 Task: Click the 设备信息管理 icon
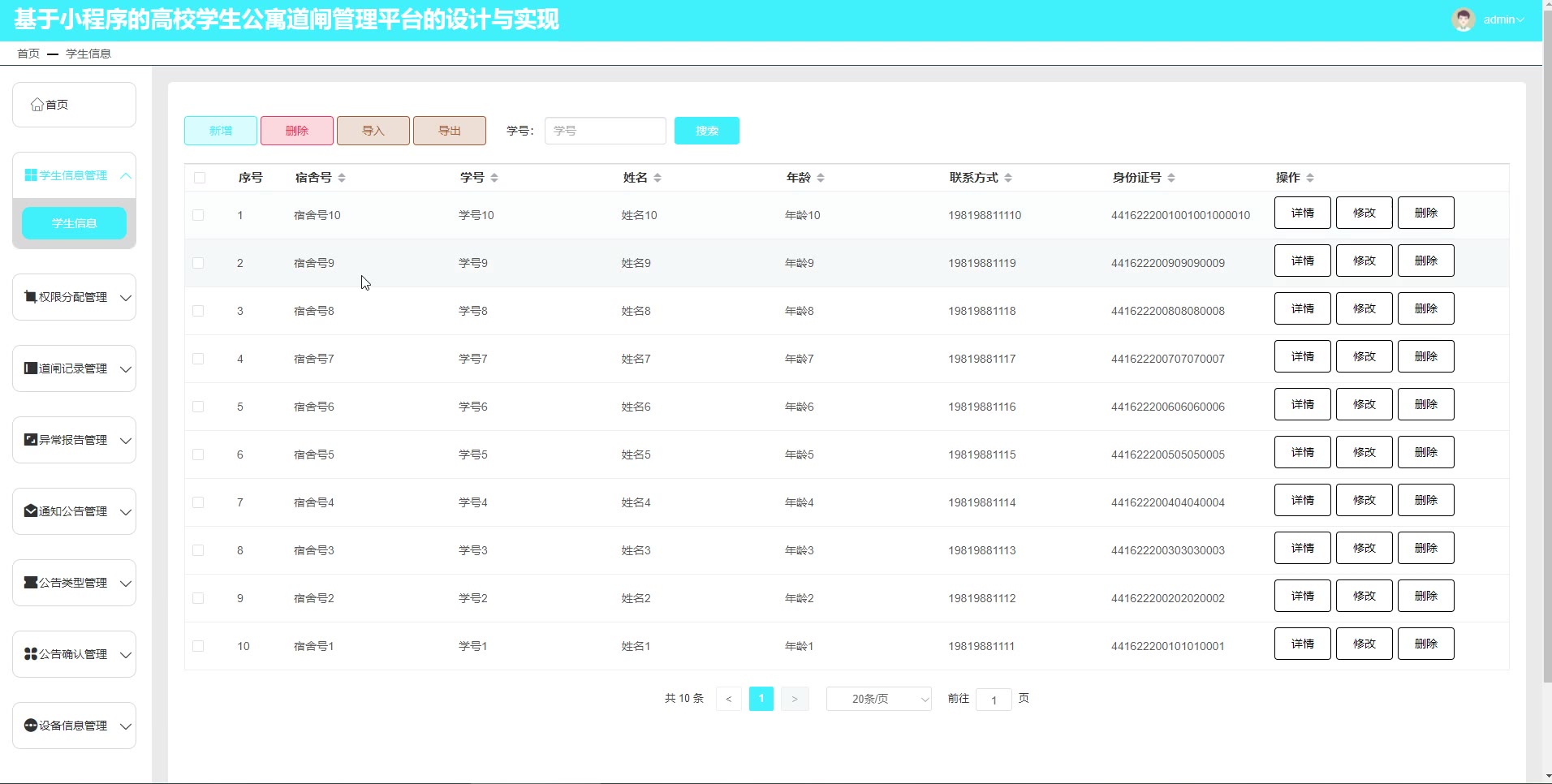click(x=31, y=726)
